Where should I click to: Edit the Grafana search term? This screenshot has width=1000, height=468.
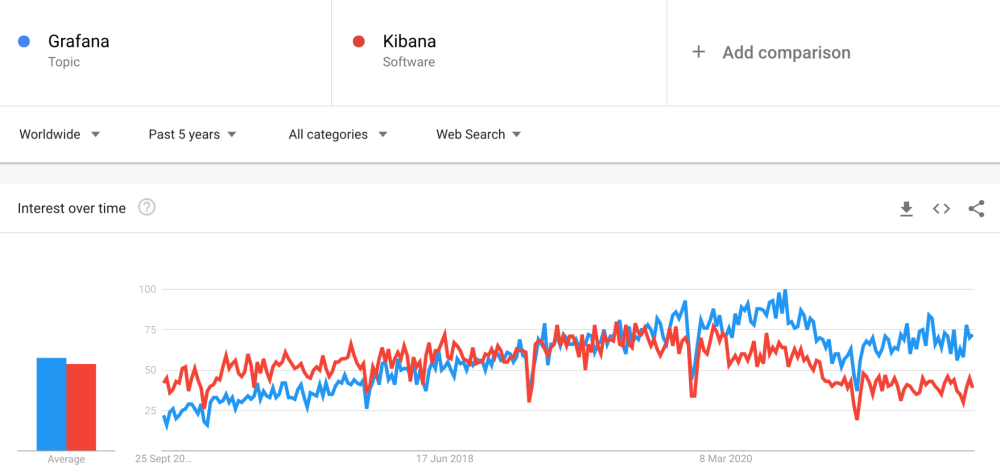coord(79,42)
